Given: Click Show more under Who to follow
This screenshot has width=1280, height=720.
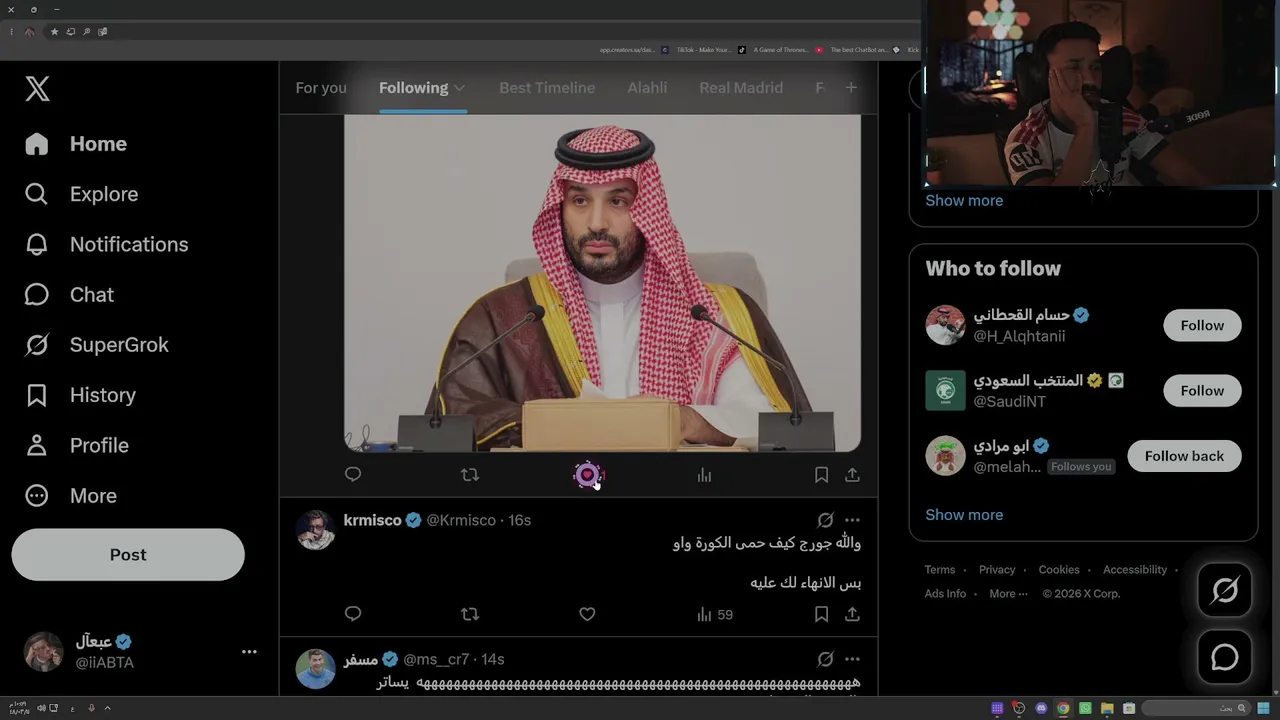Looking at the screenshot, I should [964, 515].
